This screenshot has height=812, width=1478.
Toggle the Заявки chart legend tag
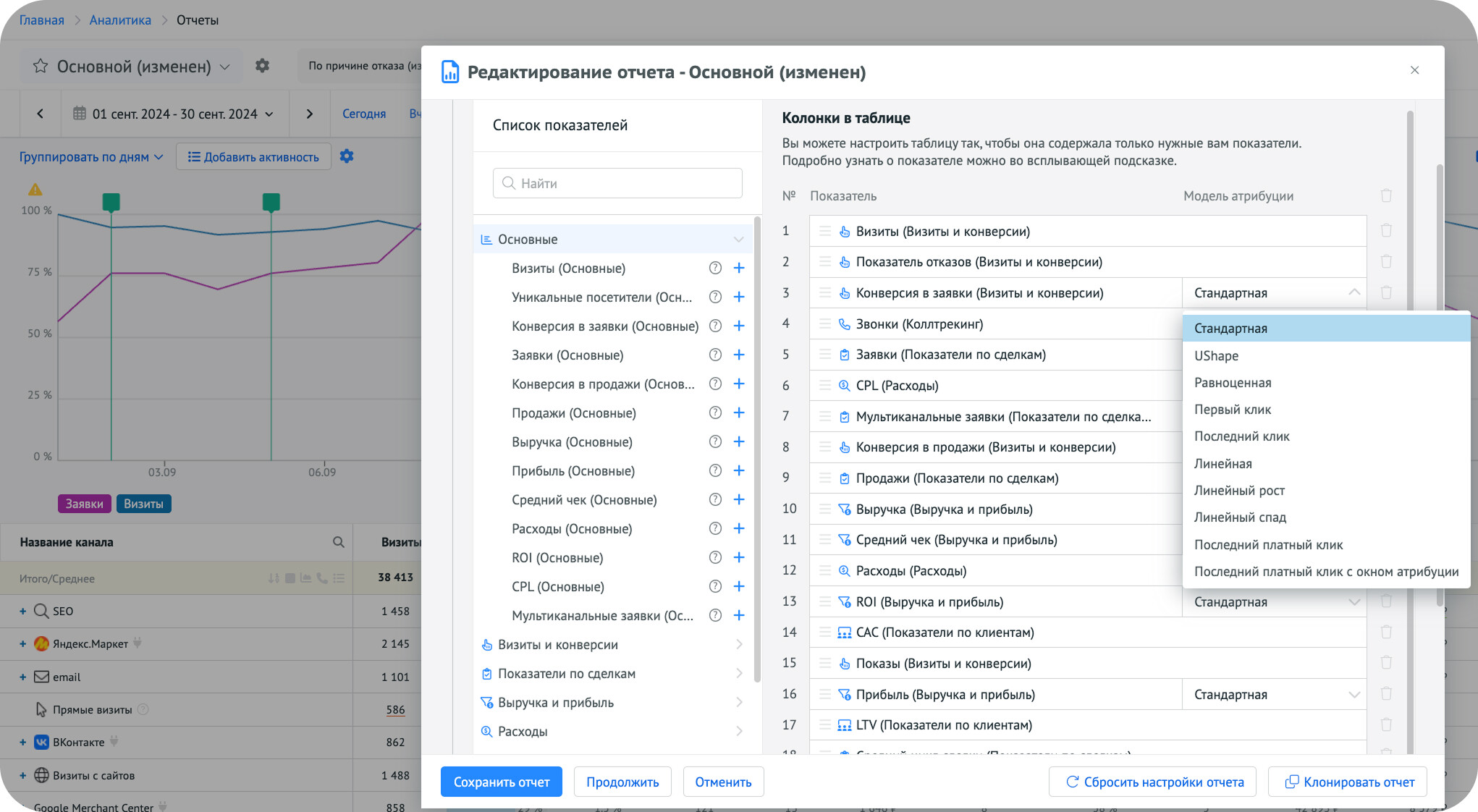click(x=84, y=504)
